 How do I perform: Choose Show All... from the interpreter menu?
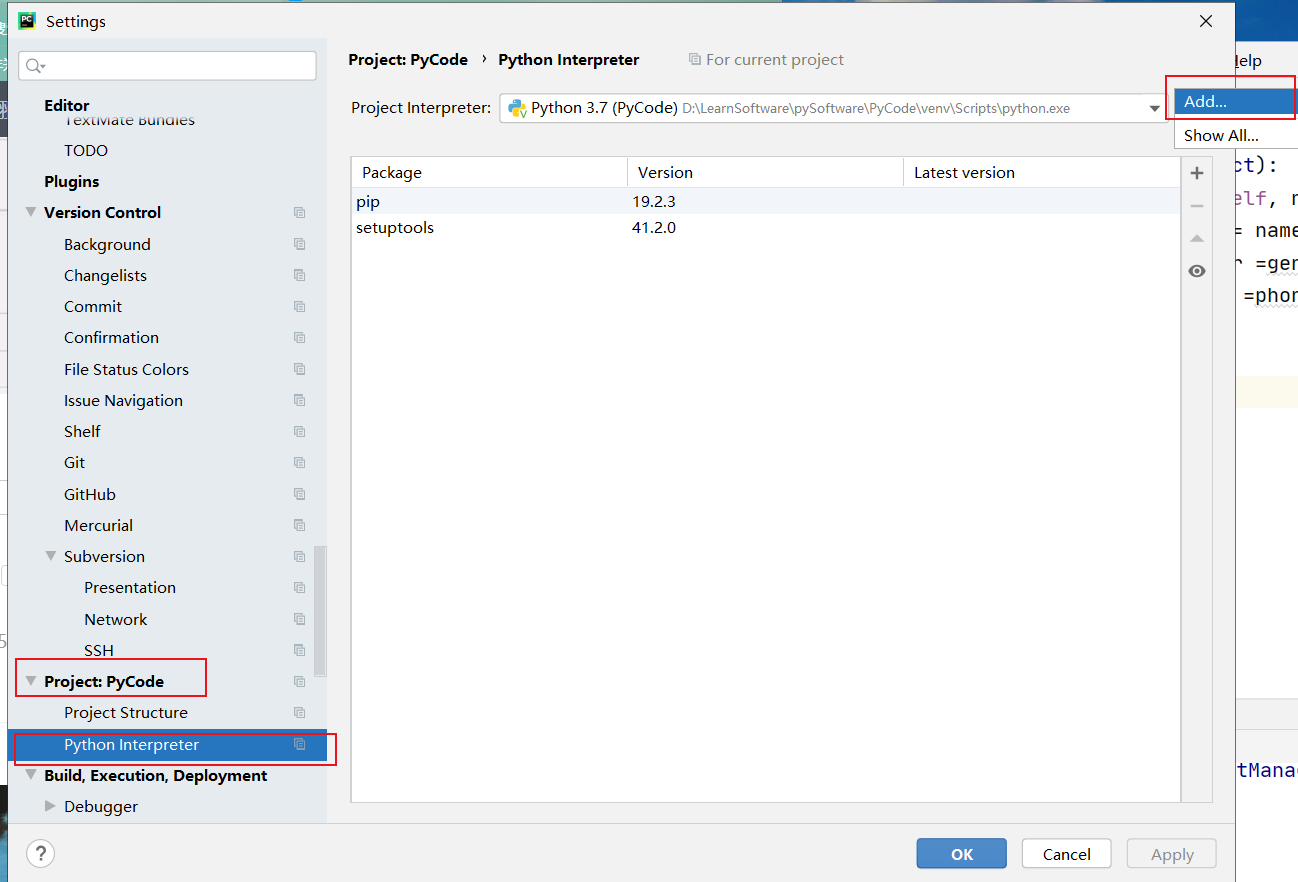coord(1235,135)
